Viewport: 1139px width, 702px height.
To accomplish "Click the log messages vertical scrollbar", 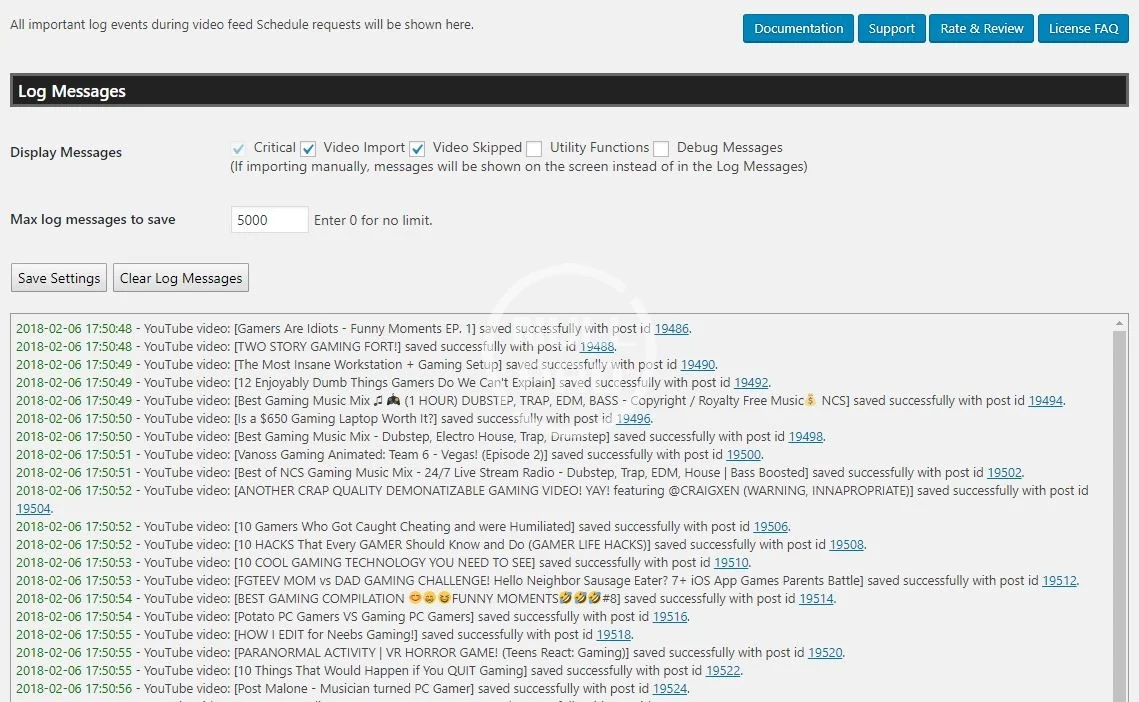I will (1120, 500).
